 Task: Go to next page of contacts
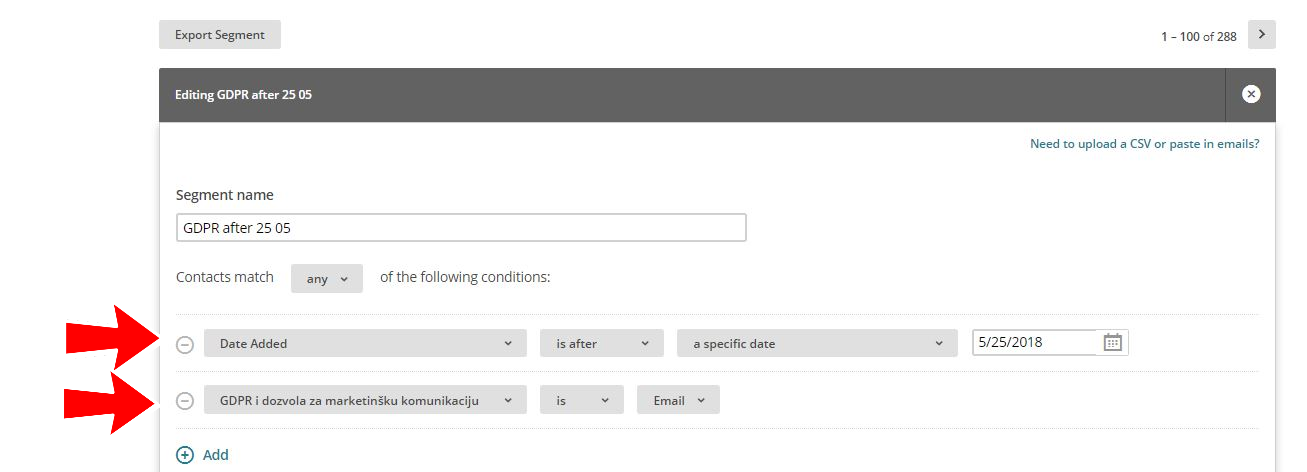click(x=1261, y=35)
